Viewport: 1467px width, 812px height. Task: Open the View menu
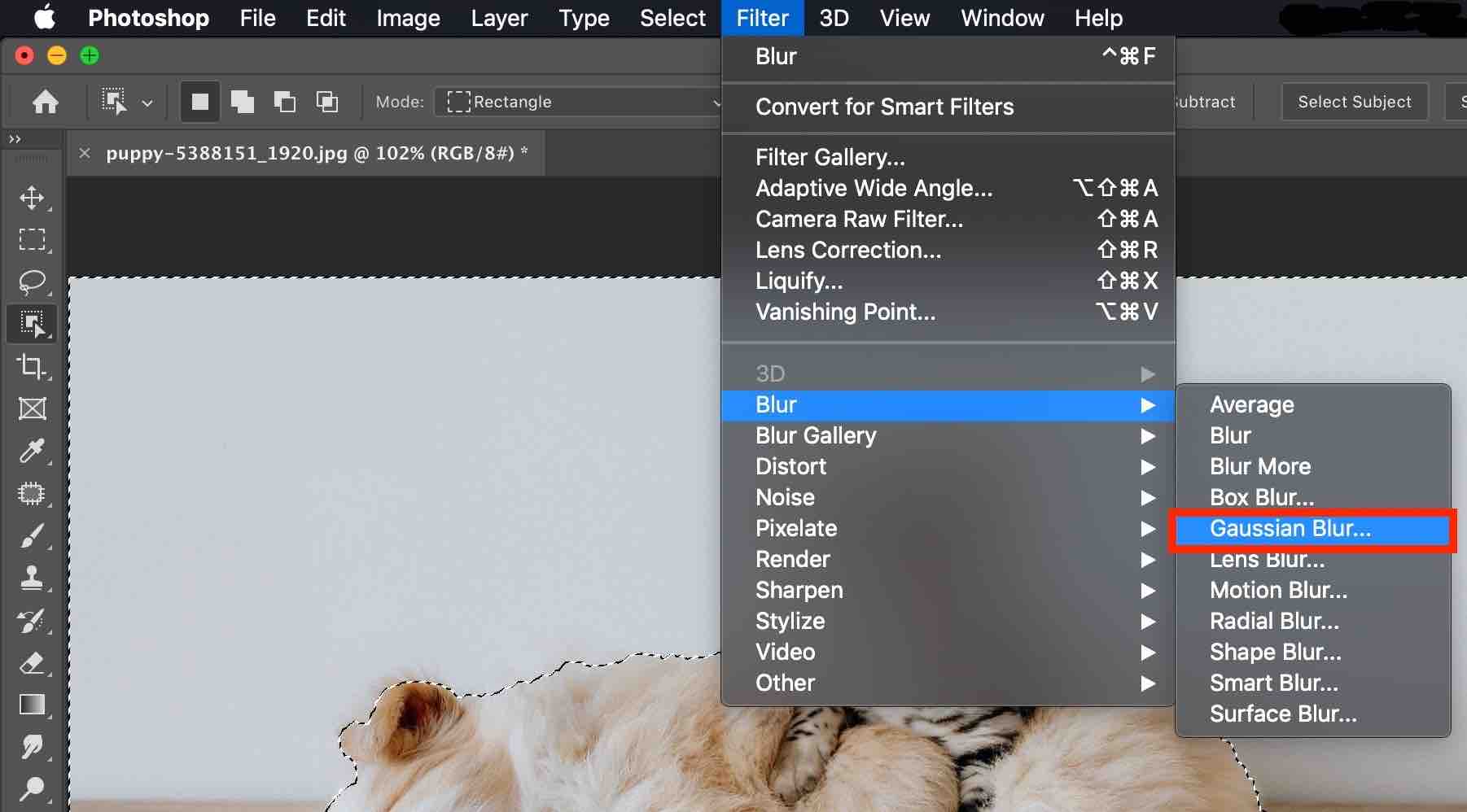pos(904,18)
